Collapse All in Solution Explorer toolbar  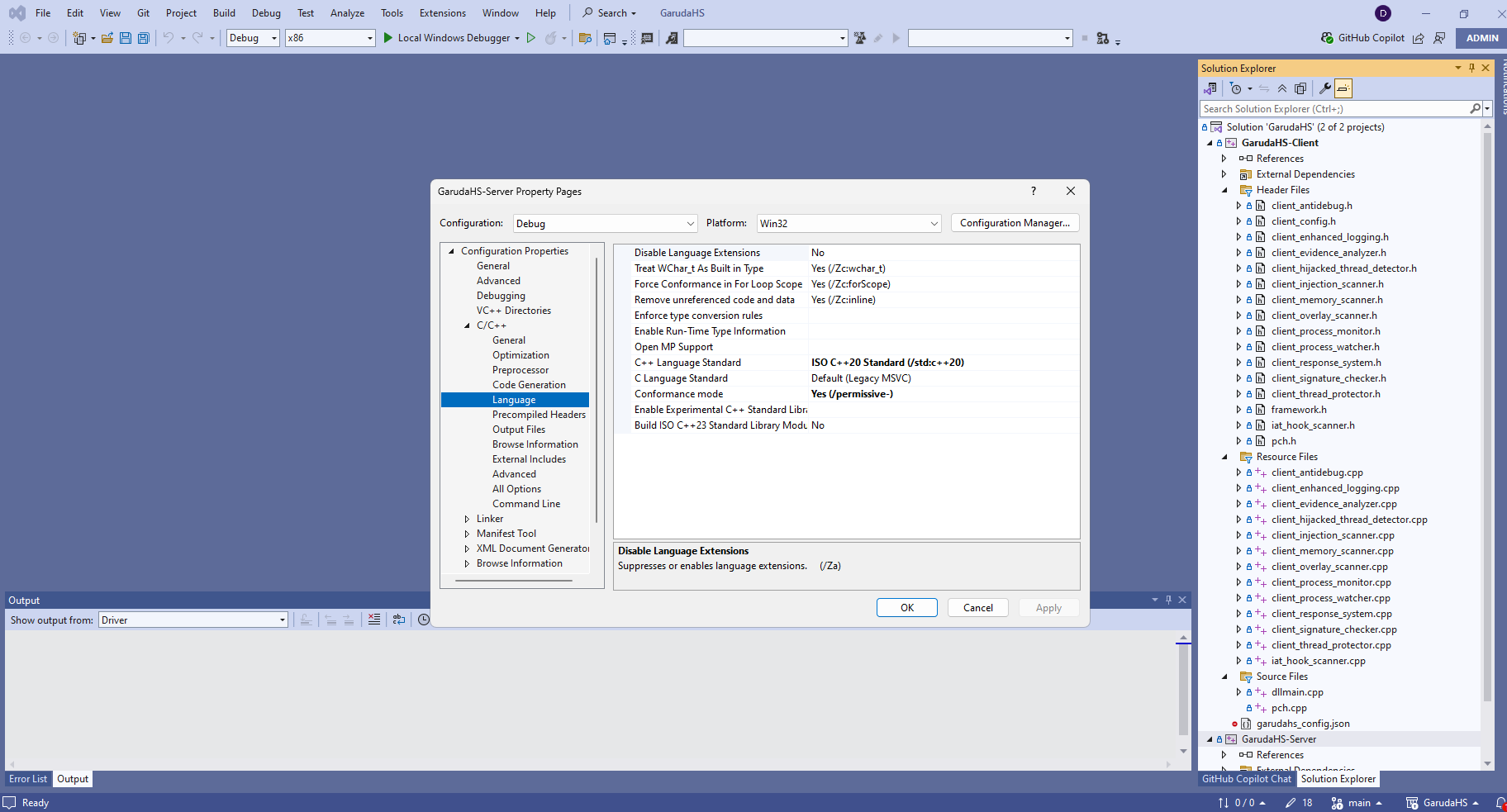coord(1282,88)
